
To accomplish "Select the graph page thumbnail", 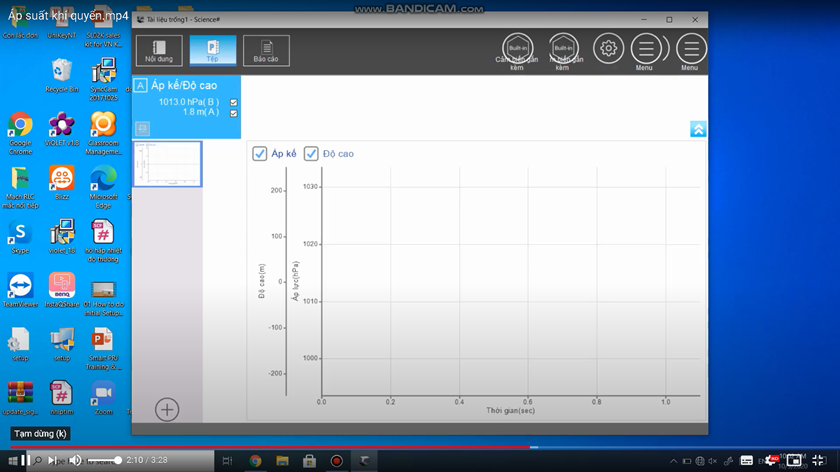I will tap(168, 164).
